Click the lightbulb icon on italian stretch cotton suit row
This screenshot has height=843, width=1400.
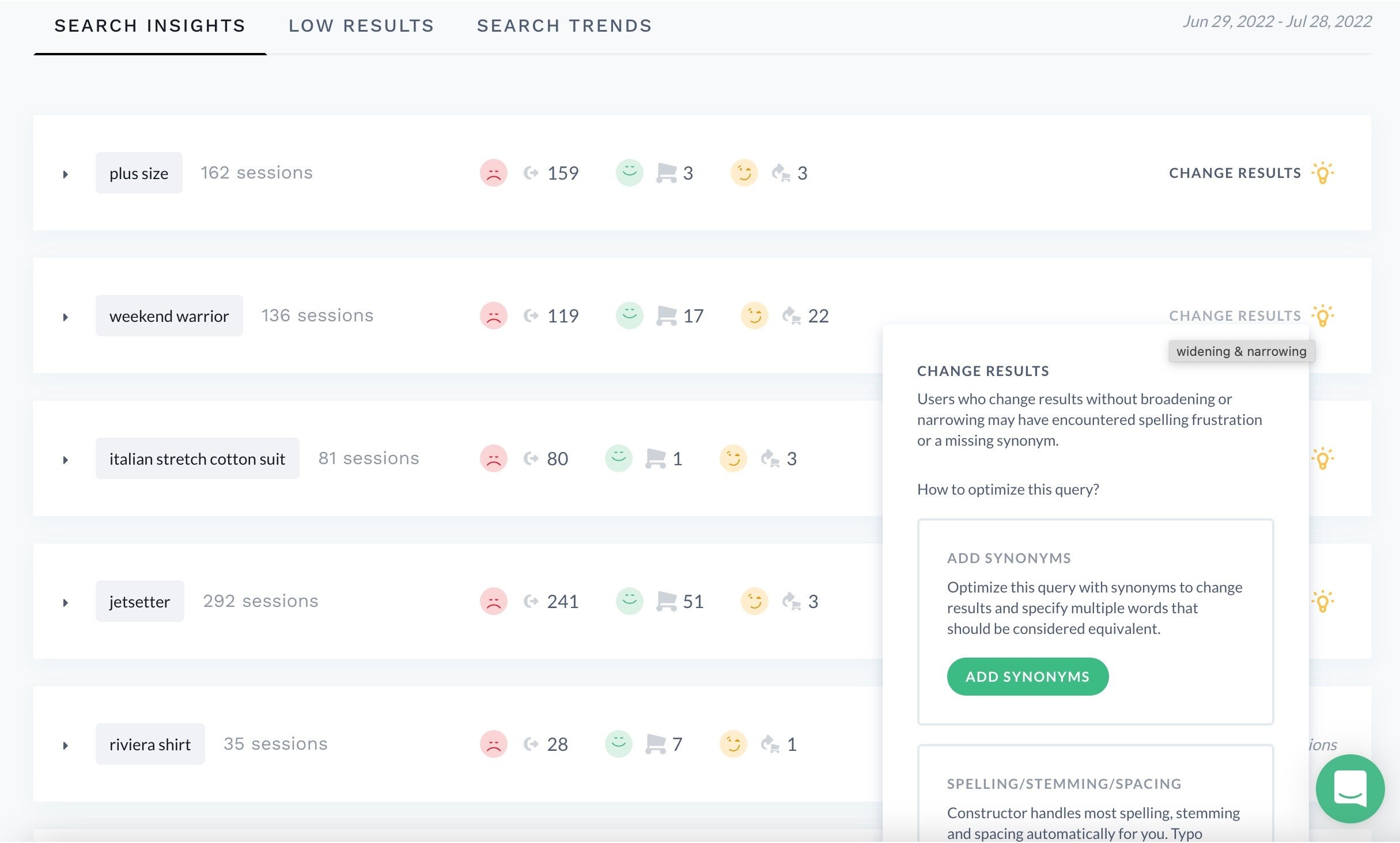pyautogui.click(x=1323, y=458)
